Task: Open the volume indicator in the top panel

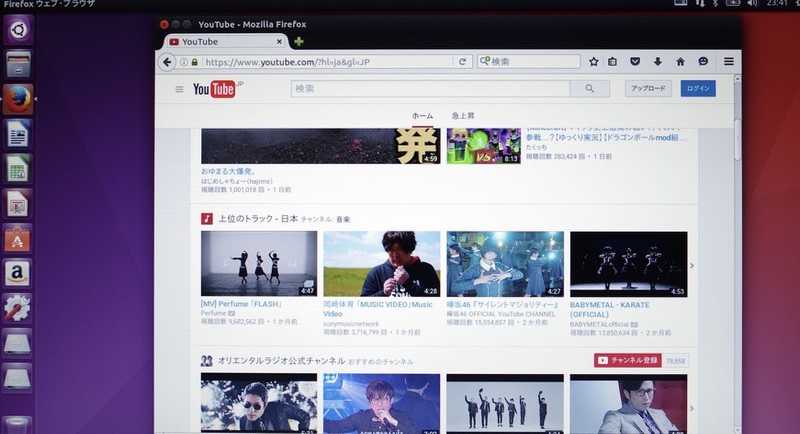Action: [x=752, y=3]
